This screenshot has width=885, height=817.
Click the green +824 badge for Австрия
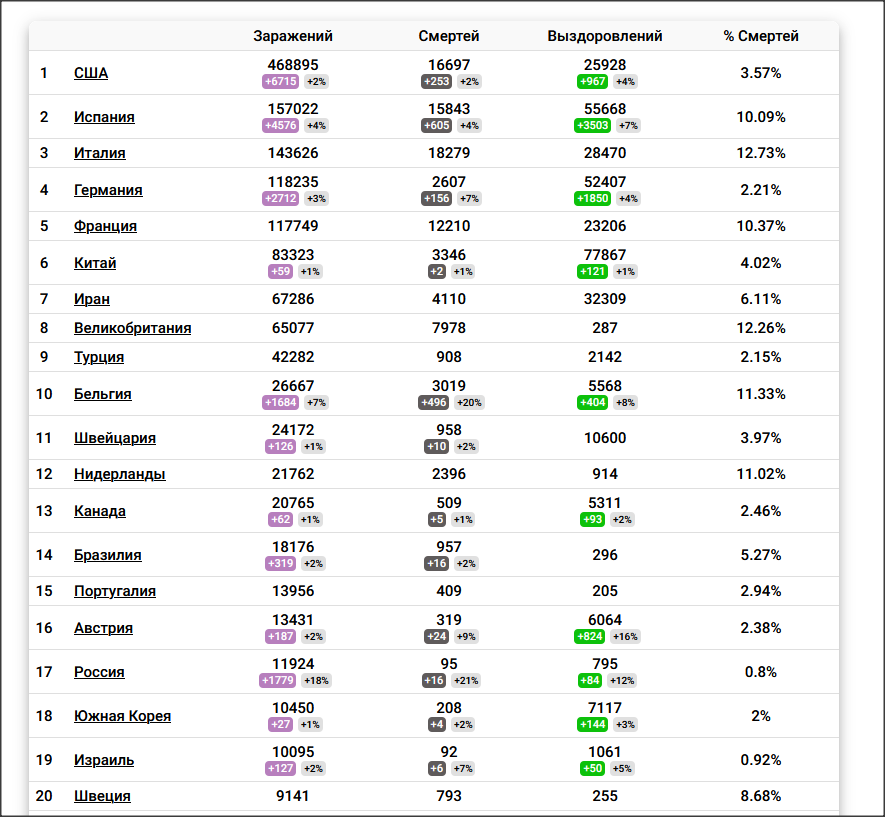point(590,636)
